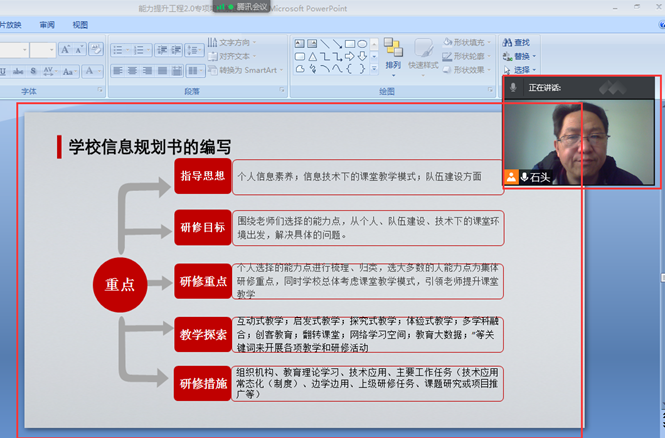Choose the cloud shape
Viewport: 665px width, 438px height.
point(300,69)
